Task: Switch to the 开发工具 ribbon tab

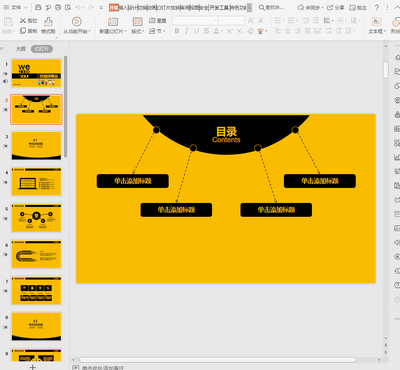Action: click(x=219, y=7)
